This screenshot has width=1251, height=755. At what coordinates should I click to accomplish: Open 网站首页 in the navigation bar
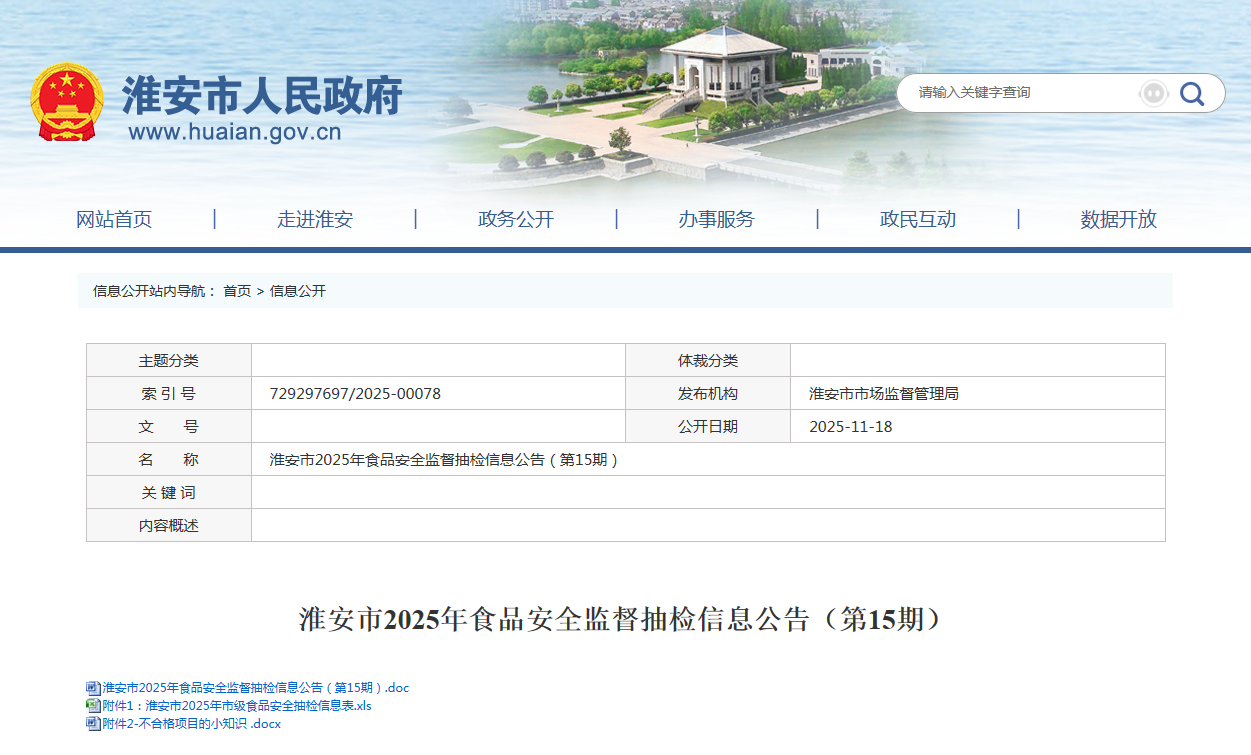114,220
